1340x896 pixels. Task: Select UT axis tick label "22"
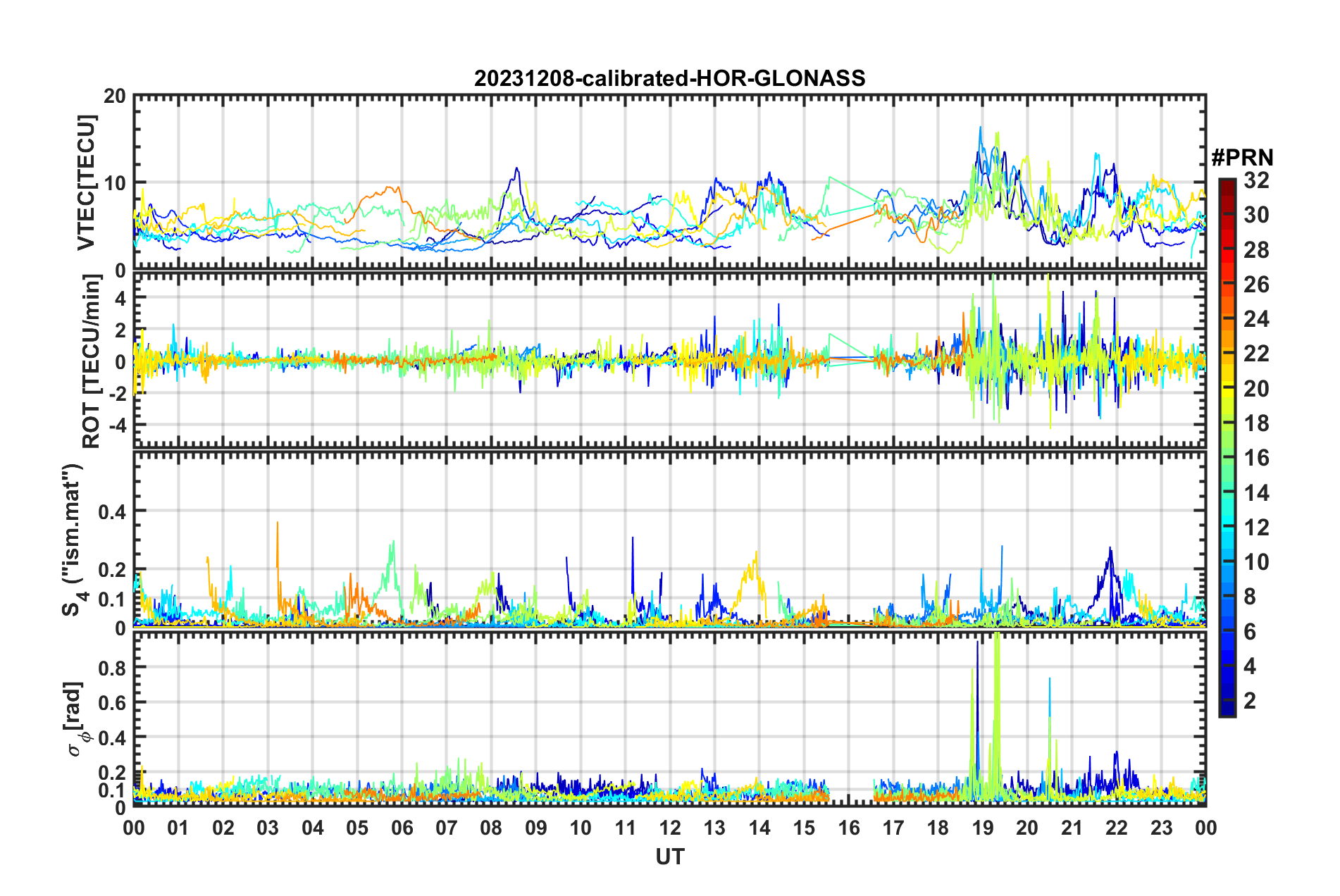1117,828
